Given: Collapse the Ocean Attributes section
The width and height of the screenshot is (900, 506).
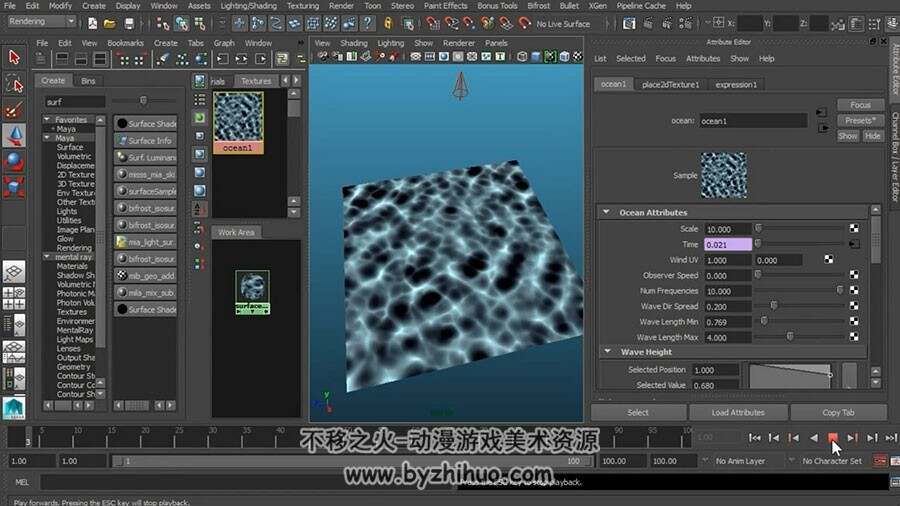Looking at the screenshot, I should [606, 212].
